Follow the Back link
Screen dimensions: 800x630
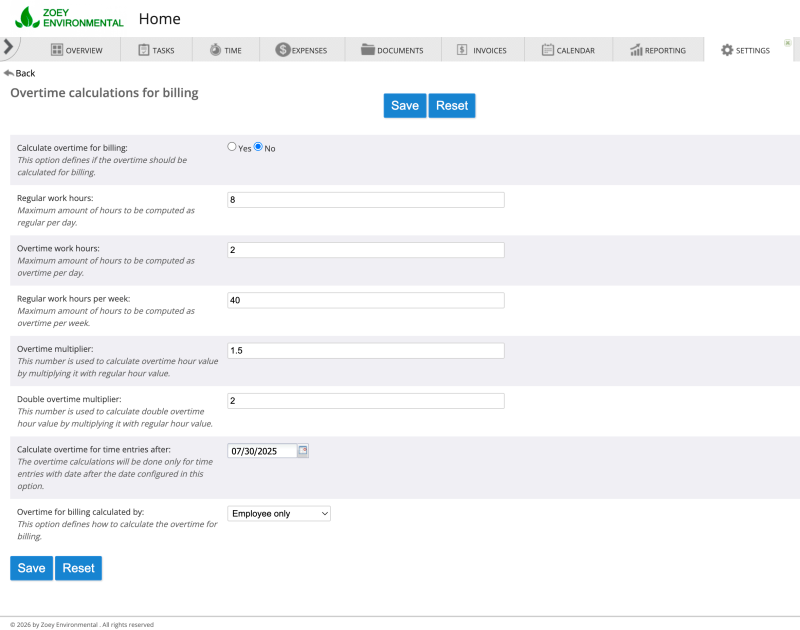[x=22, y=72]
